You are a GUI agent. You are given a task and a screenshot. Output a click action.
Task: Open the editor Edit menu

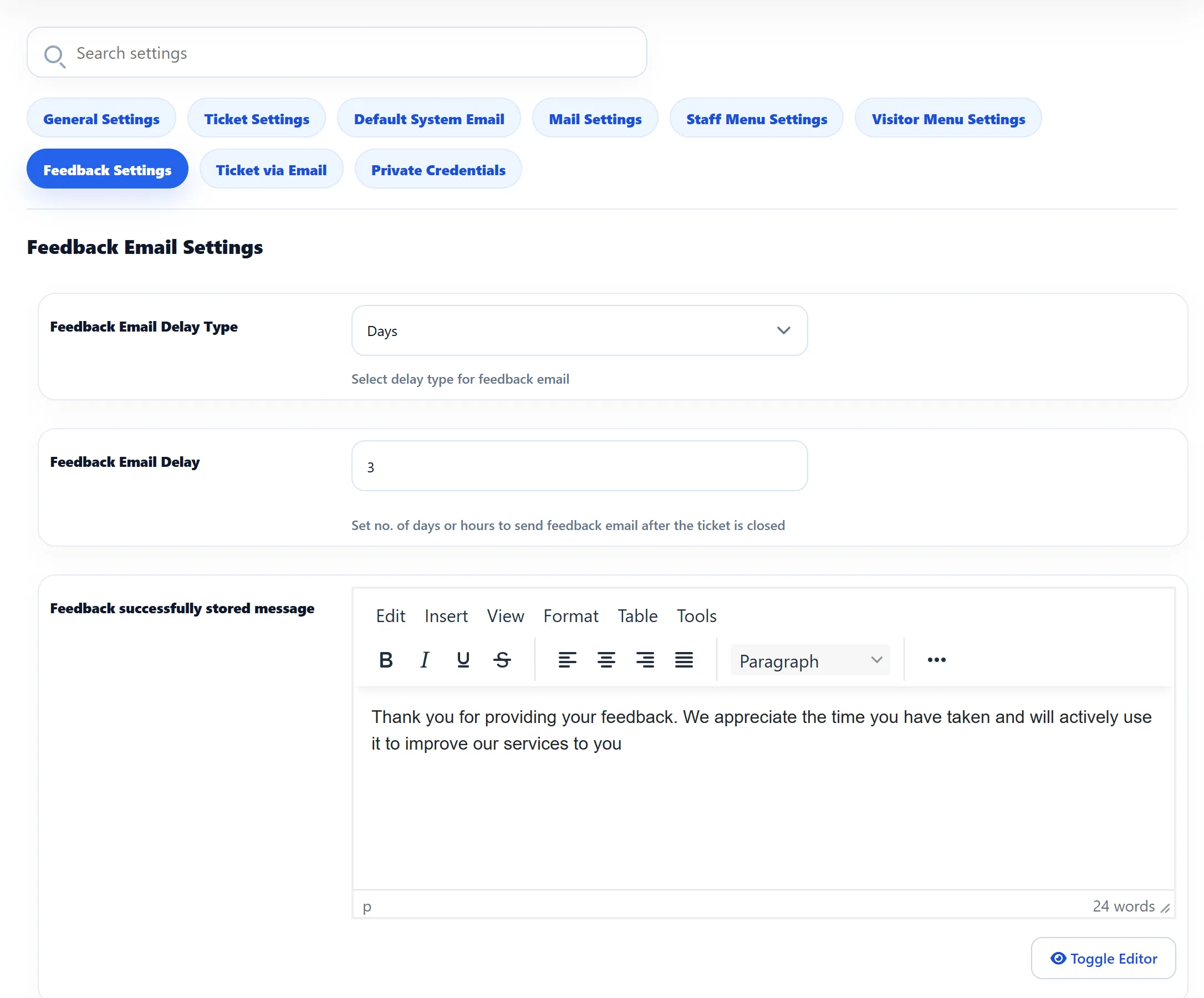pyautogui.click(x=390, y=615)
